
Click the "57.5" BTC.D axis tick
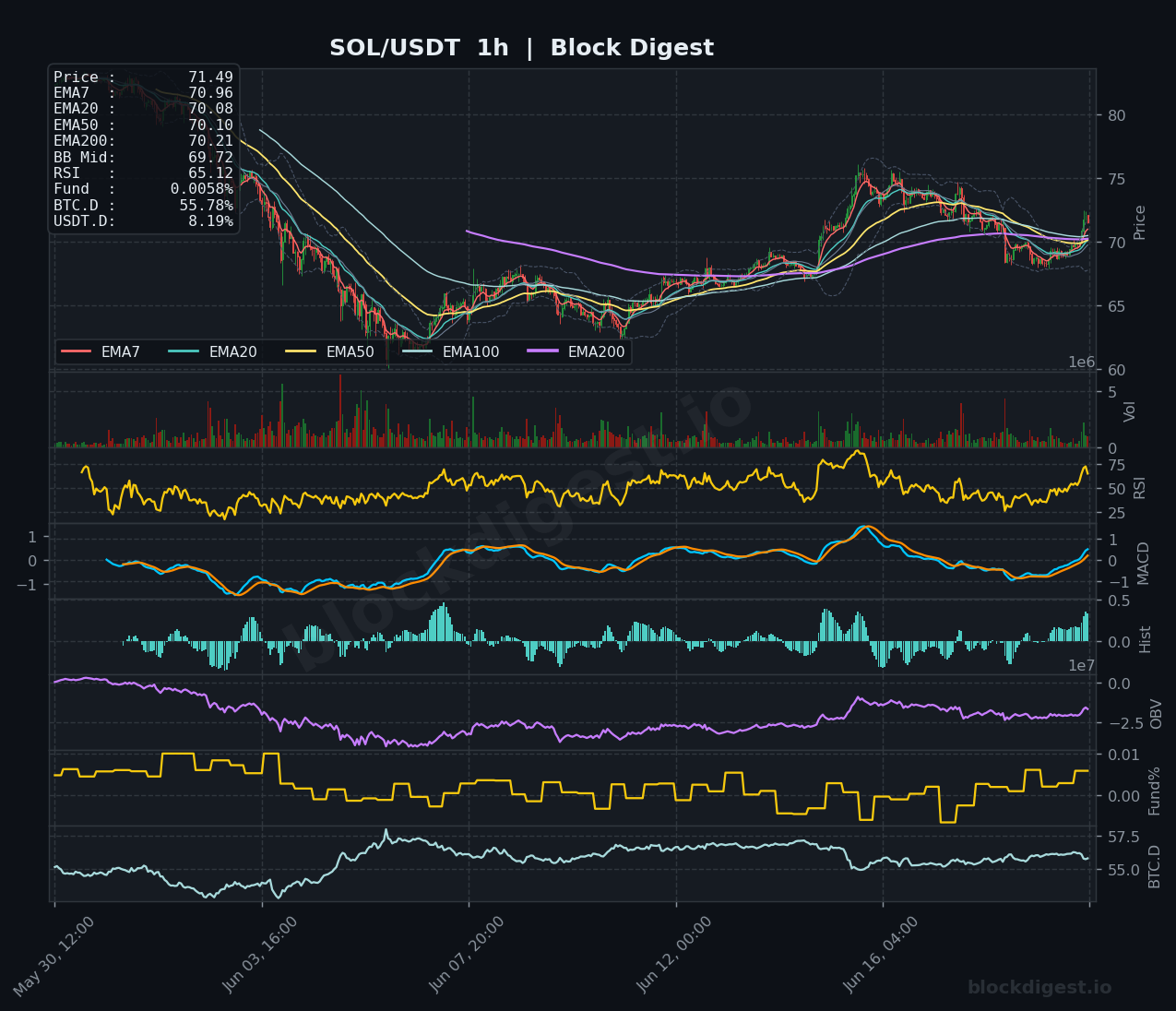[x=1123, y=838]
